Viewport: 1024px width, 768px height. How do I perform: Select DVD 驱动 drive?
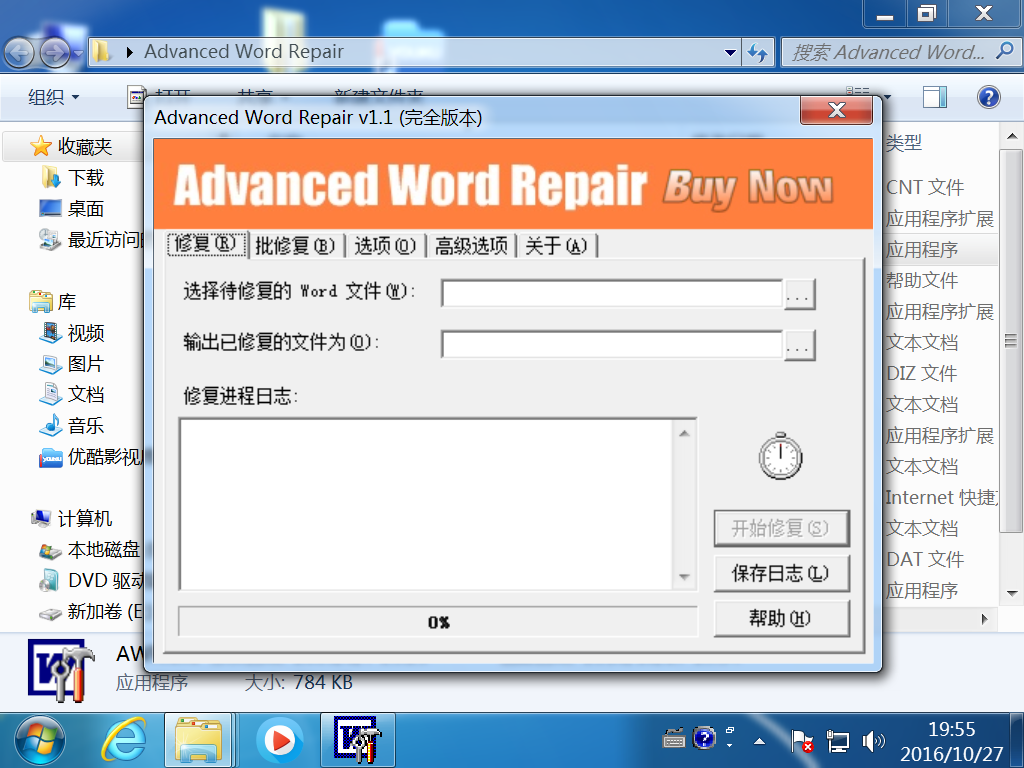91,581
